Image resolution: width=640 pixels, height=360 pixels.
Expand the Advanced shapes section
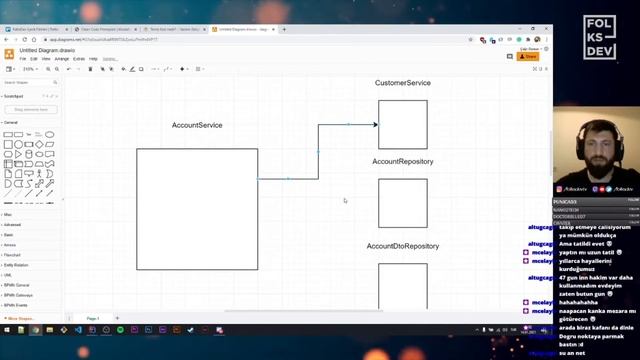tap(11, 225)
